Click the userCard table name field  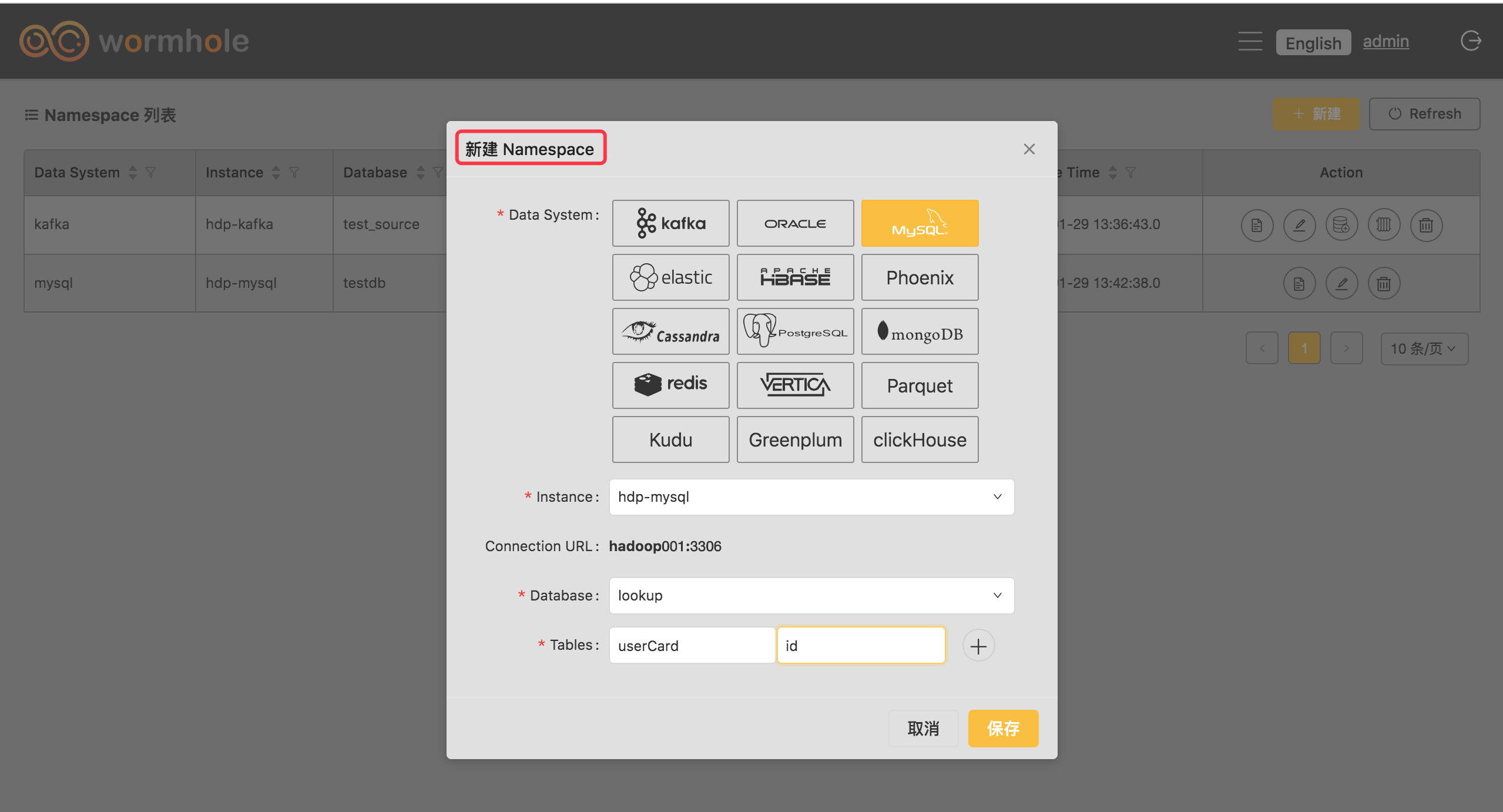692,646
